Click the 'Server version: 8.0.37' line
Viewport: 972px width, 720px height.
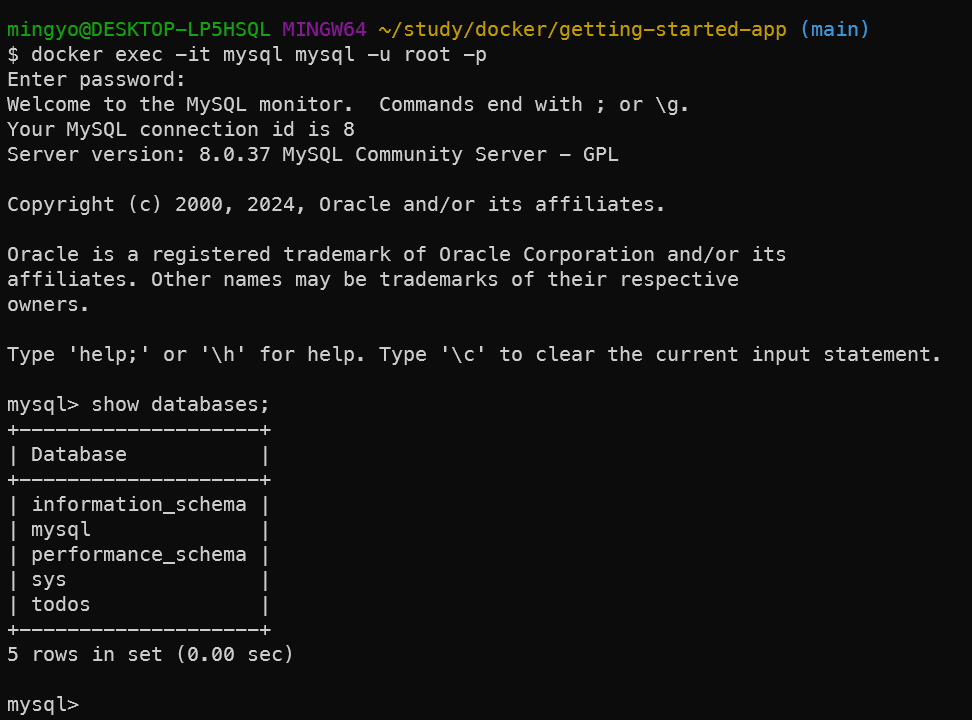(312, 154)
